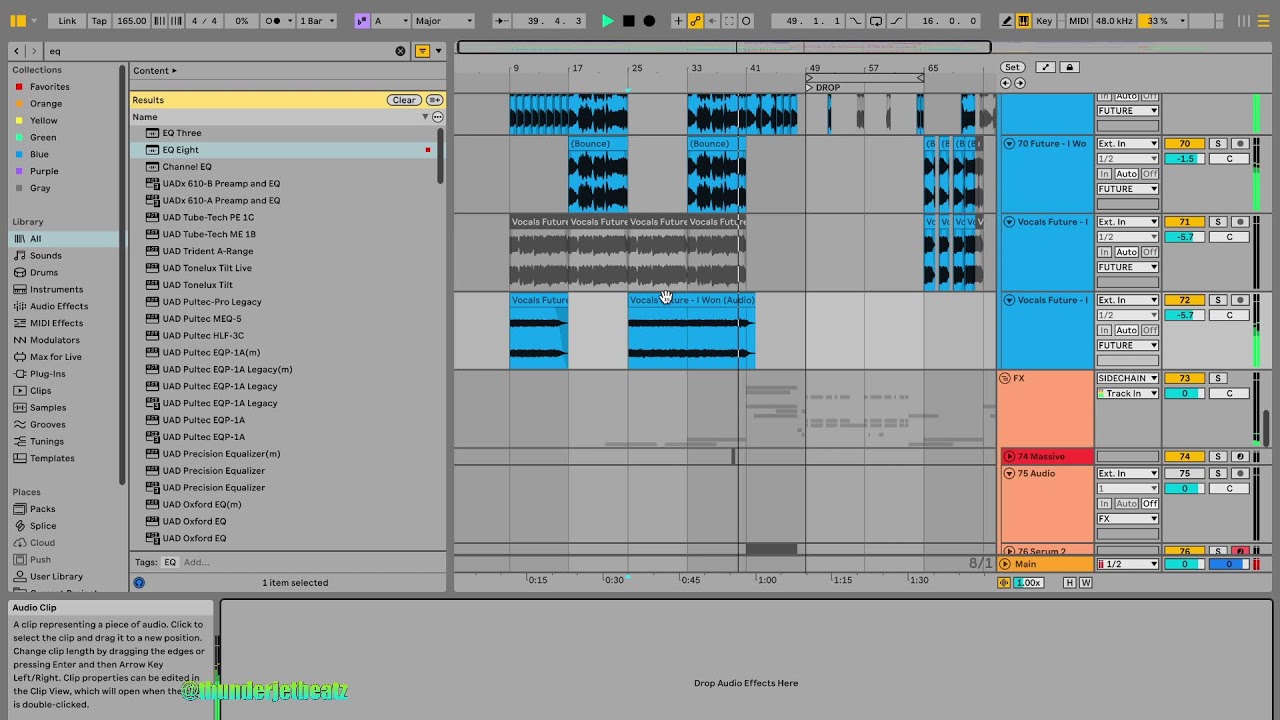Viewport: 1280px width, 720px height.
Task: Fold track 70 Future with its arrow
Action: (1009, 144)
